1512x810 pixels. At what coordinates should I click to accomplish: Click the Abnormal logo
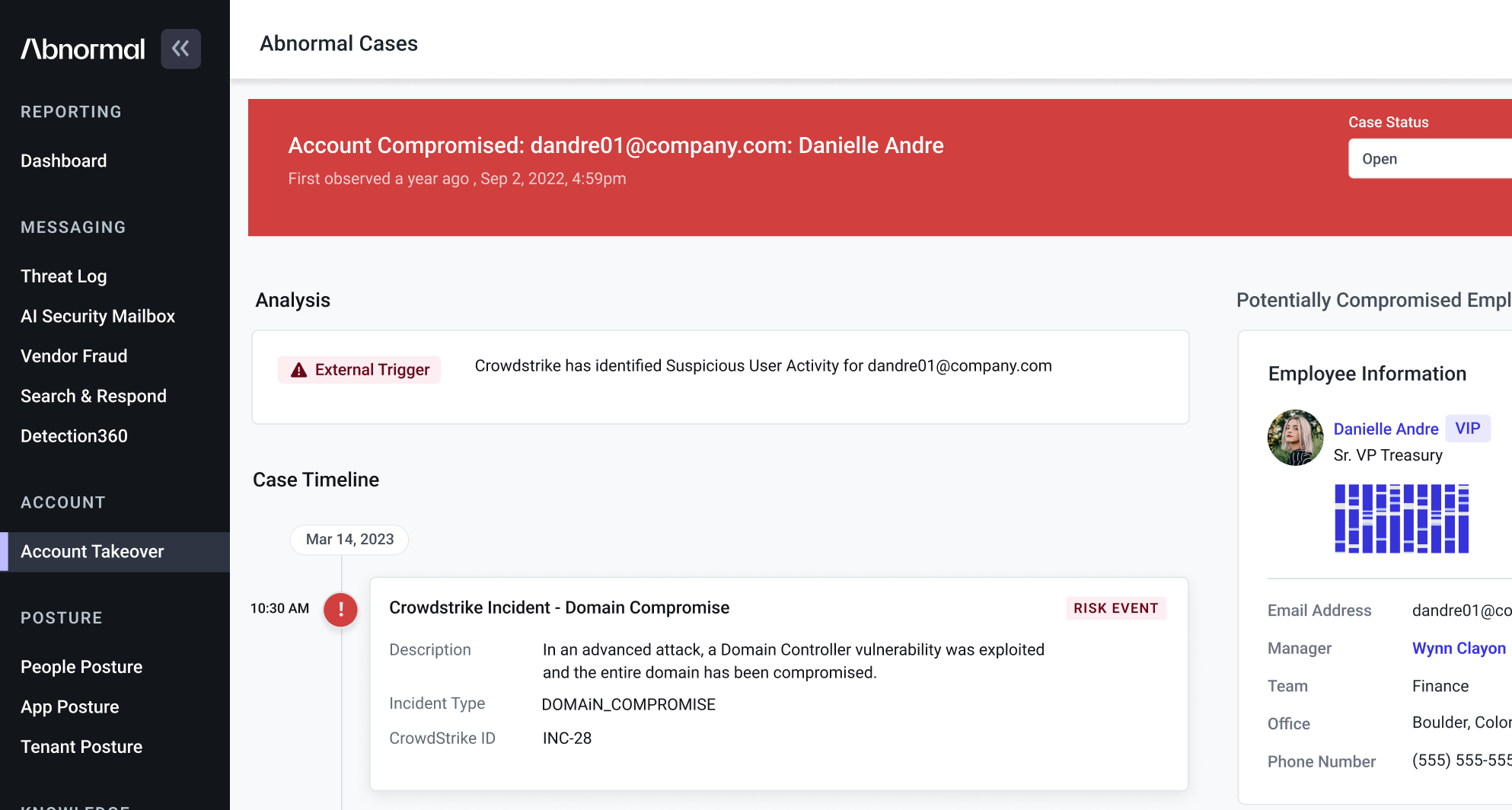pos(82,49)
